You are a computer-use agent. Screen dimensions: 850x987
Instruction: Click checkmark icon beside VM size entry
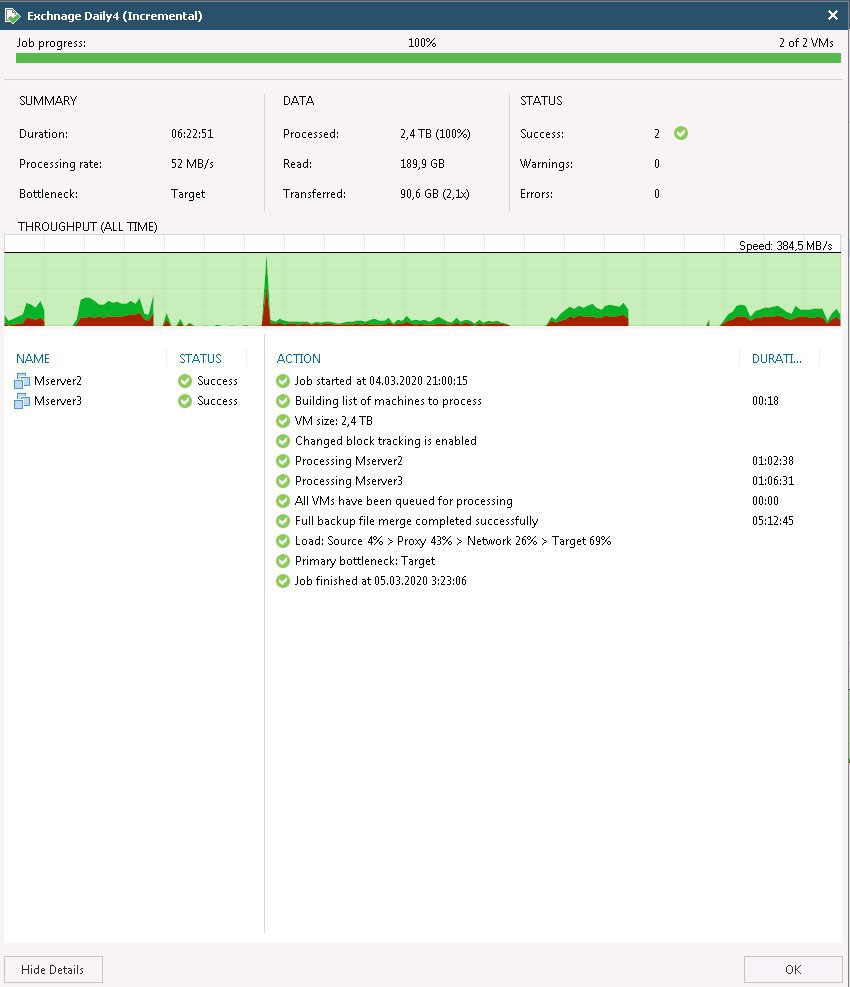click(283, 421)
